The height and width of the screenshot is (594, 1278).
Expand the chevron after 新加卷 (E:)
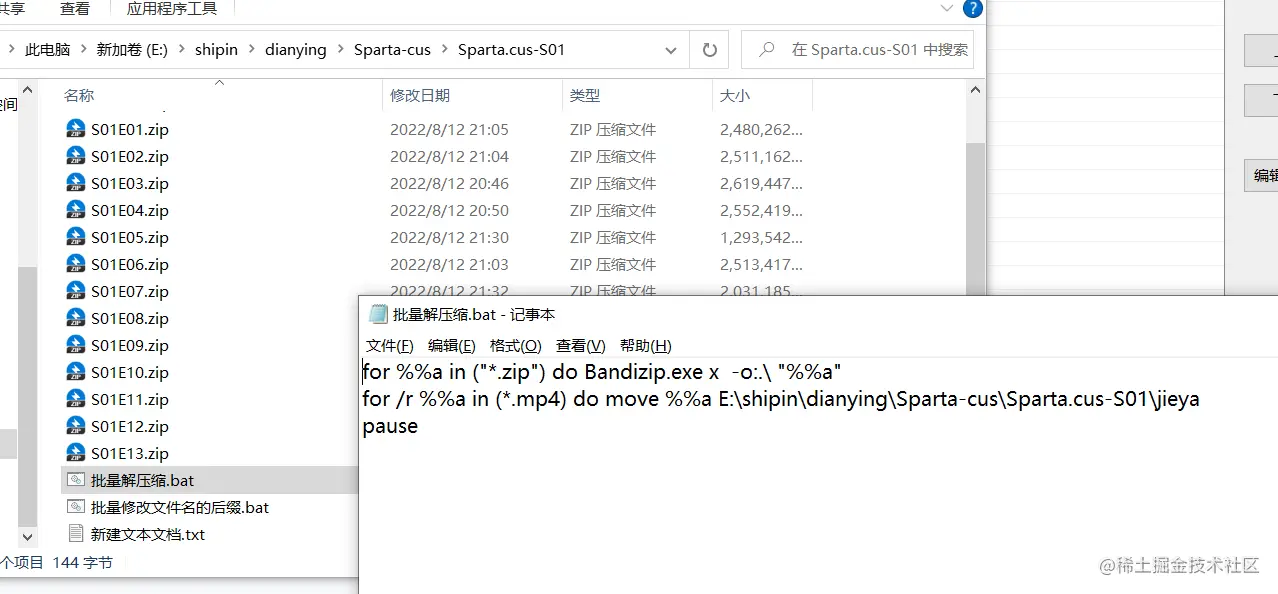182,50
